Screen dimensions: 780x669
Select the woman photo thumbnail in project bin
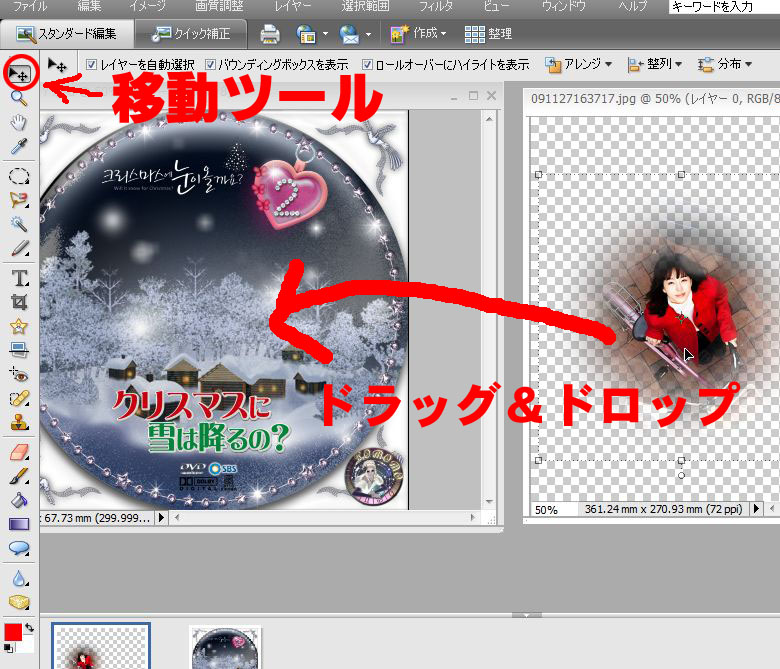(100, 646)
